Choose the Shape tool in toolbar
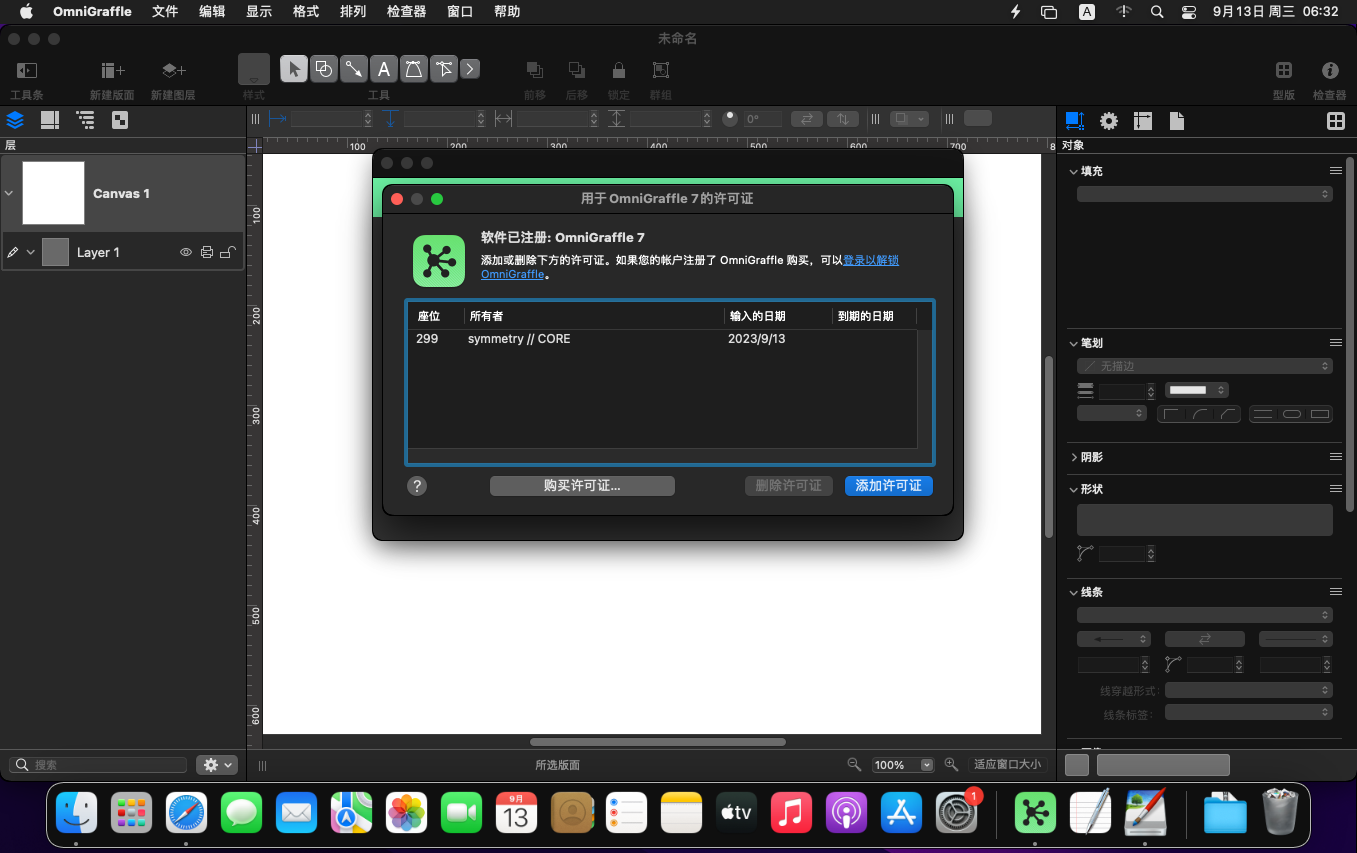The height and width of the screenshot is (853, 1357). pyautogui.click(x=323, y=69)
